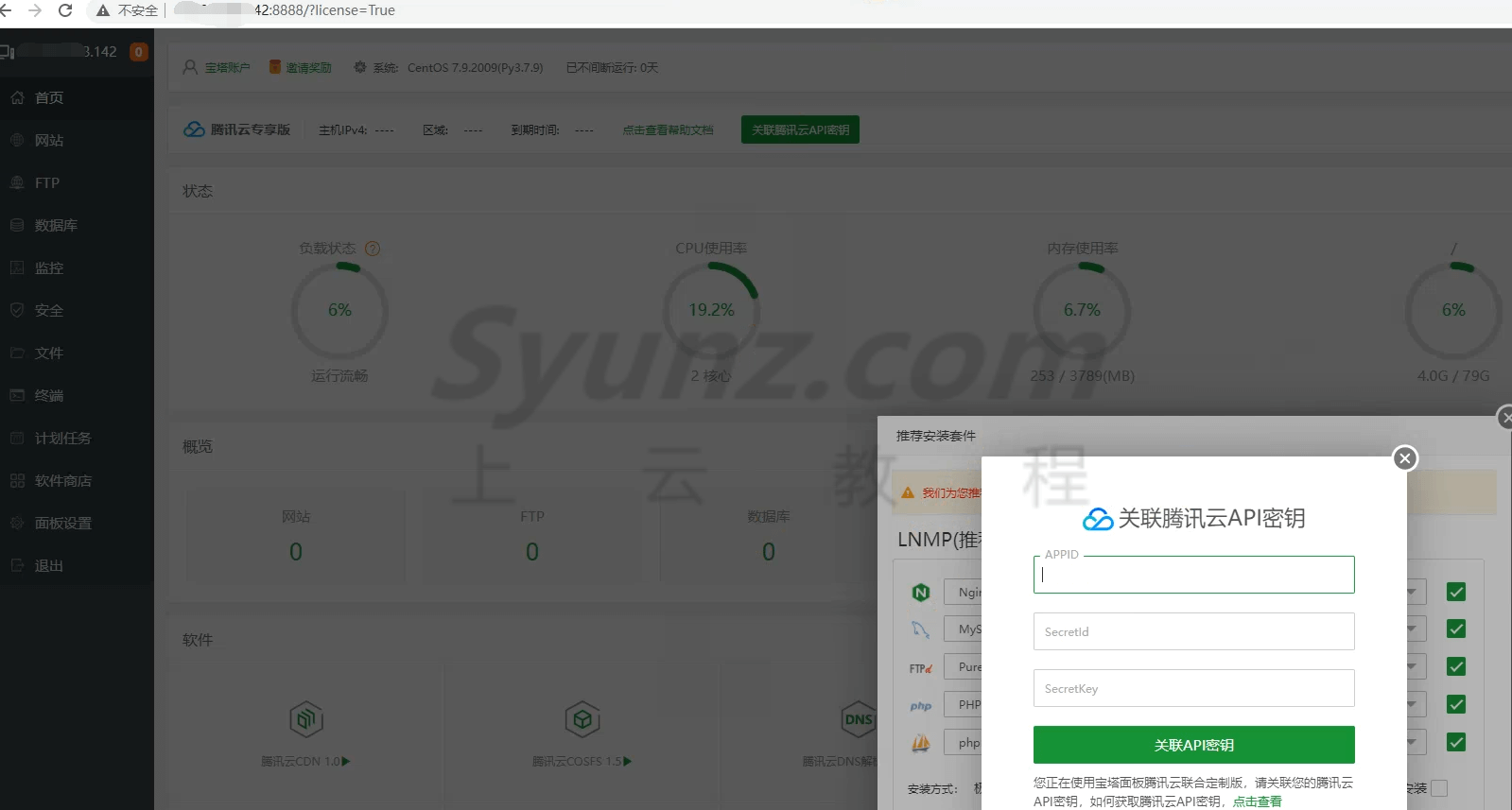
Task: Click the green 关联API密钥 button
Action: pyautogui.click(x=1193, y=745)
